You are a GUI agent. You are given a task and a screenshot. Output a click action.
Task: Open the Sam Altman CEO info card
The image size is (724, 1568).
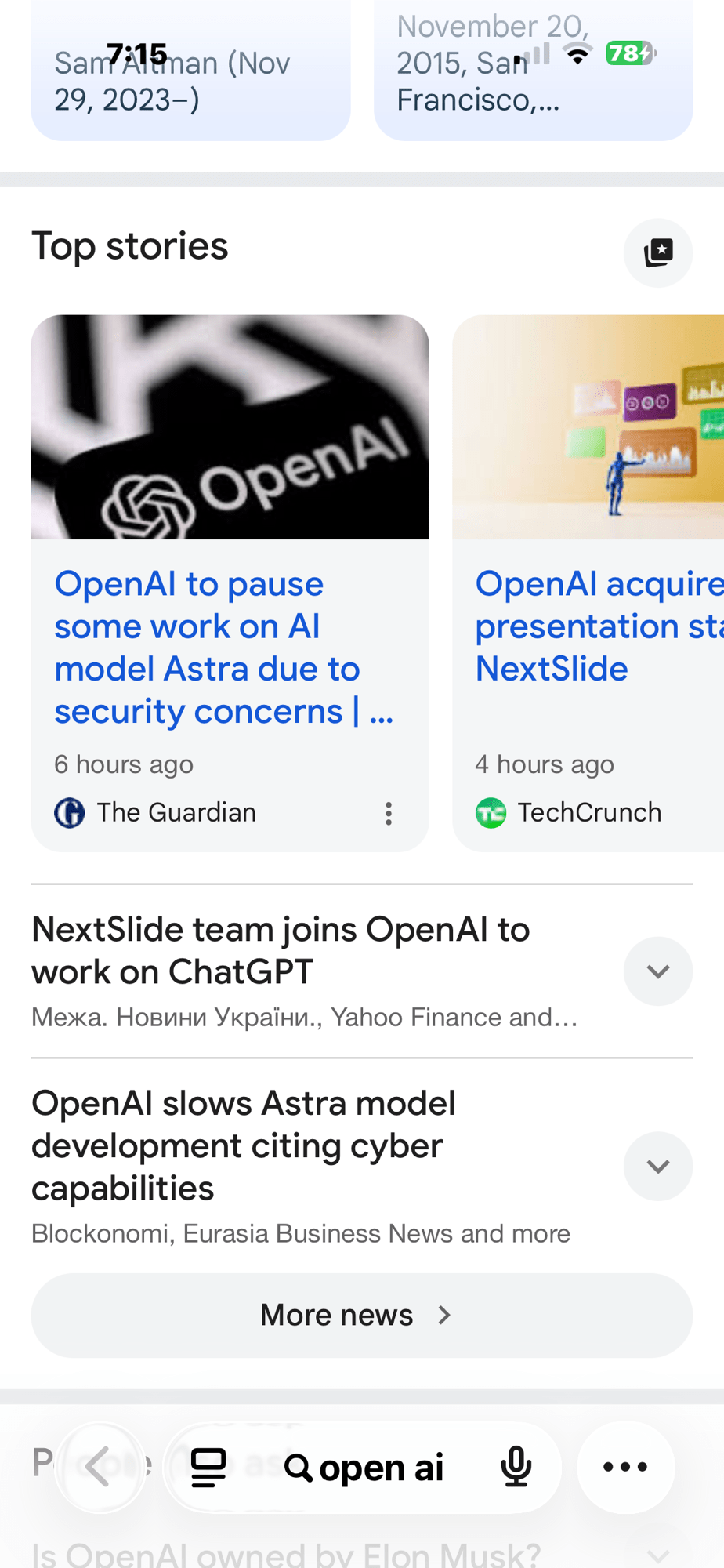click(190, 71)
